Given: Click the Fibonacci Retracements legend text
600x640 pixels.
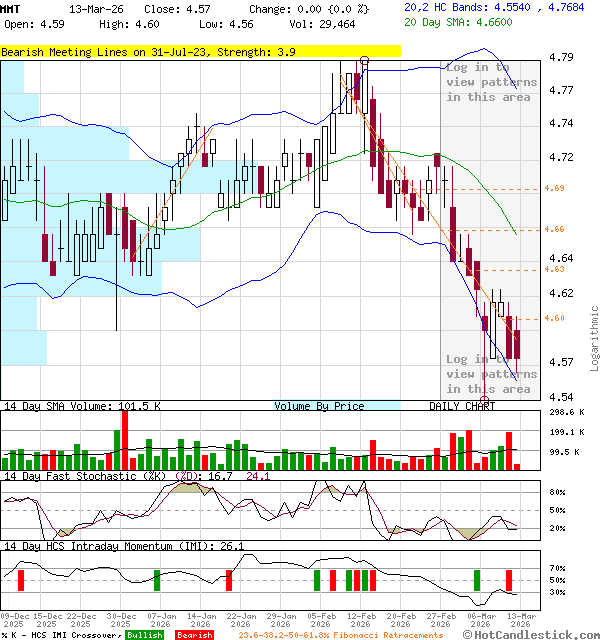Looking at the screenshot, I should click(x=340, y=635).
